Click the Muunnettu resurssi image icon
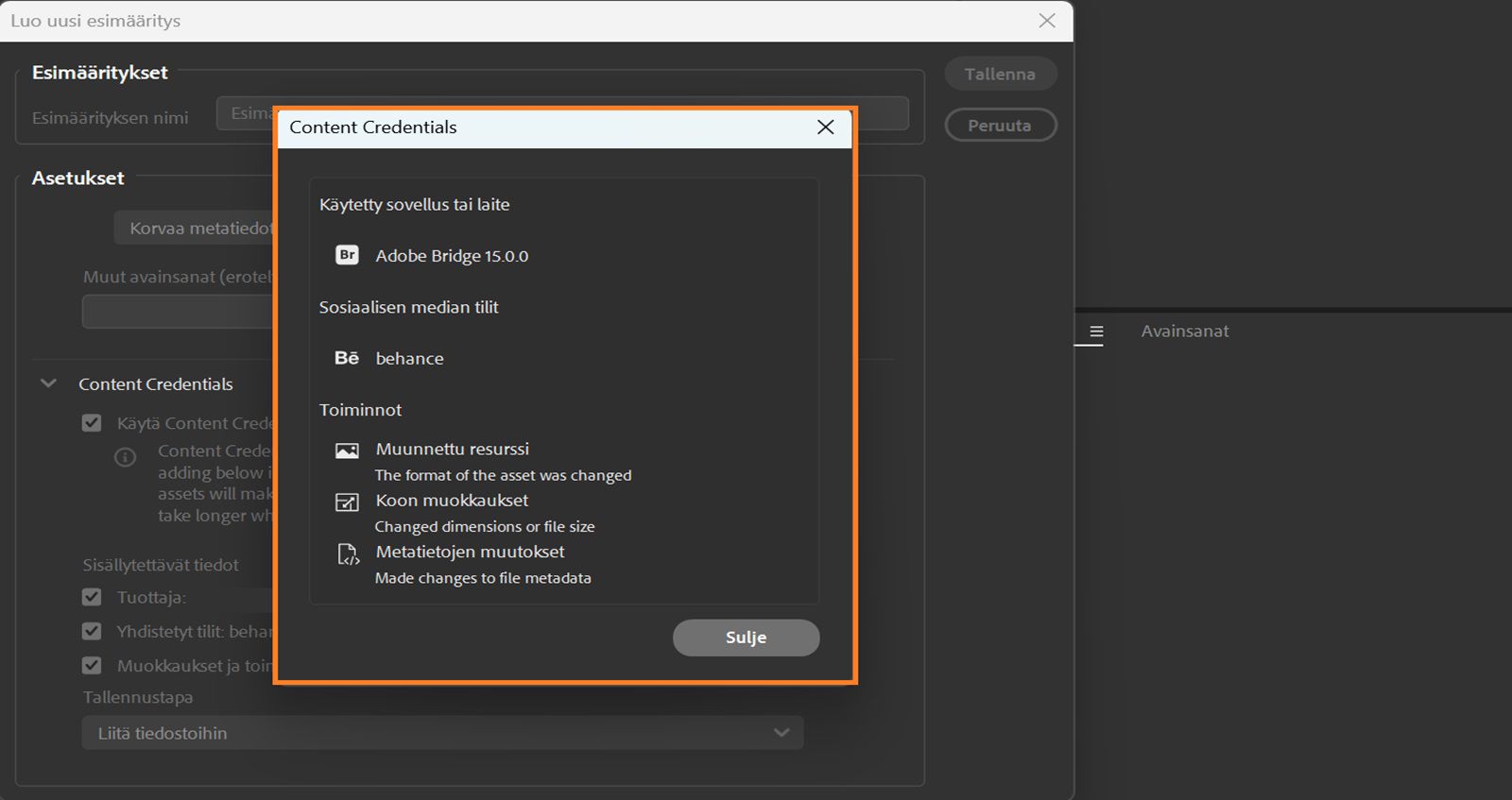Image resolution: width=1512 pixels, height=800 pixels. tap(347, 451)
